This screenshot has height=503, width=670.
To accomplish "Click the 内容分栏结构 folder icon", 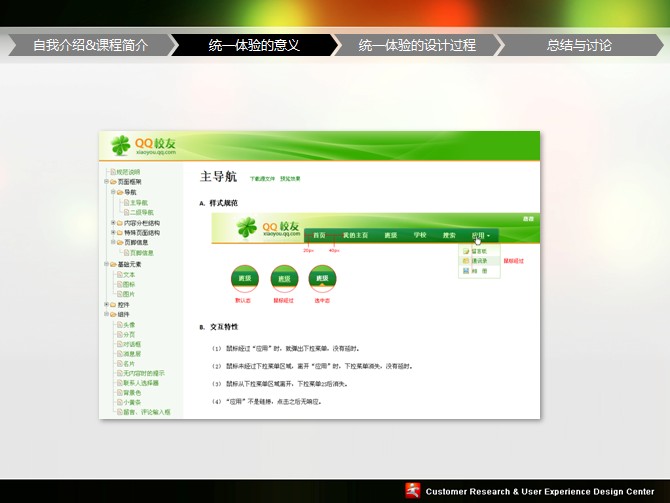I will click(120, 223).
